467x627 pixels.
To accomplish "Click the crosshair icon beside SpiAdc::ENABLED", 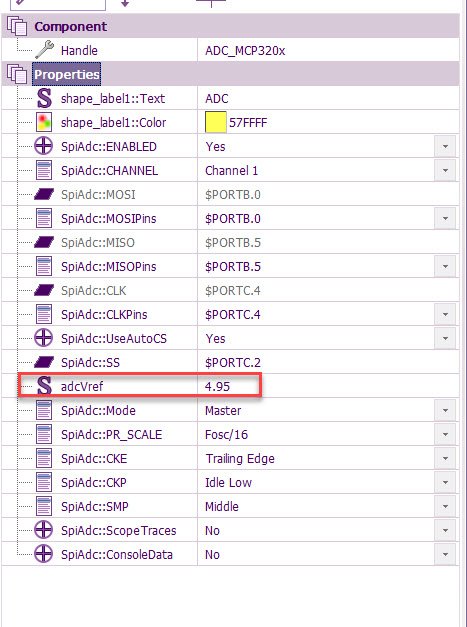I will (x=44, y=146).
